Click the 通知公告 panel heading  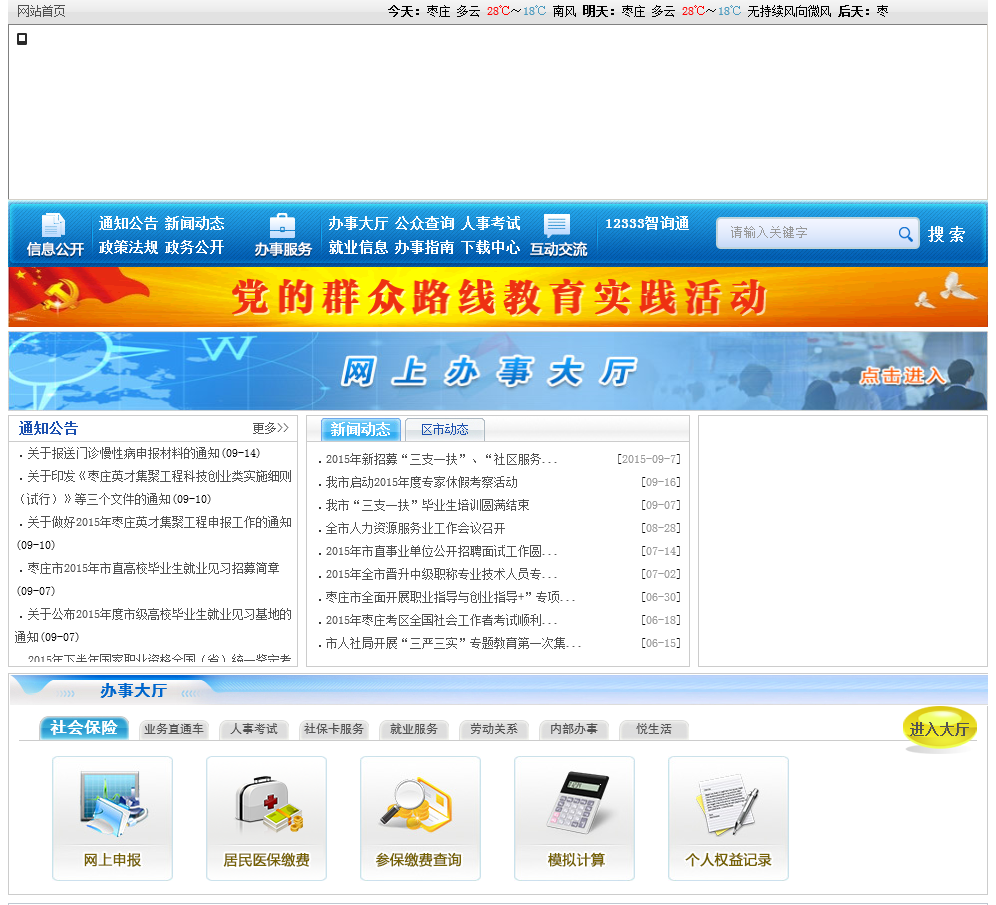click(48, 428)
